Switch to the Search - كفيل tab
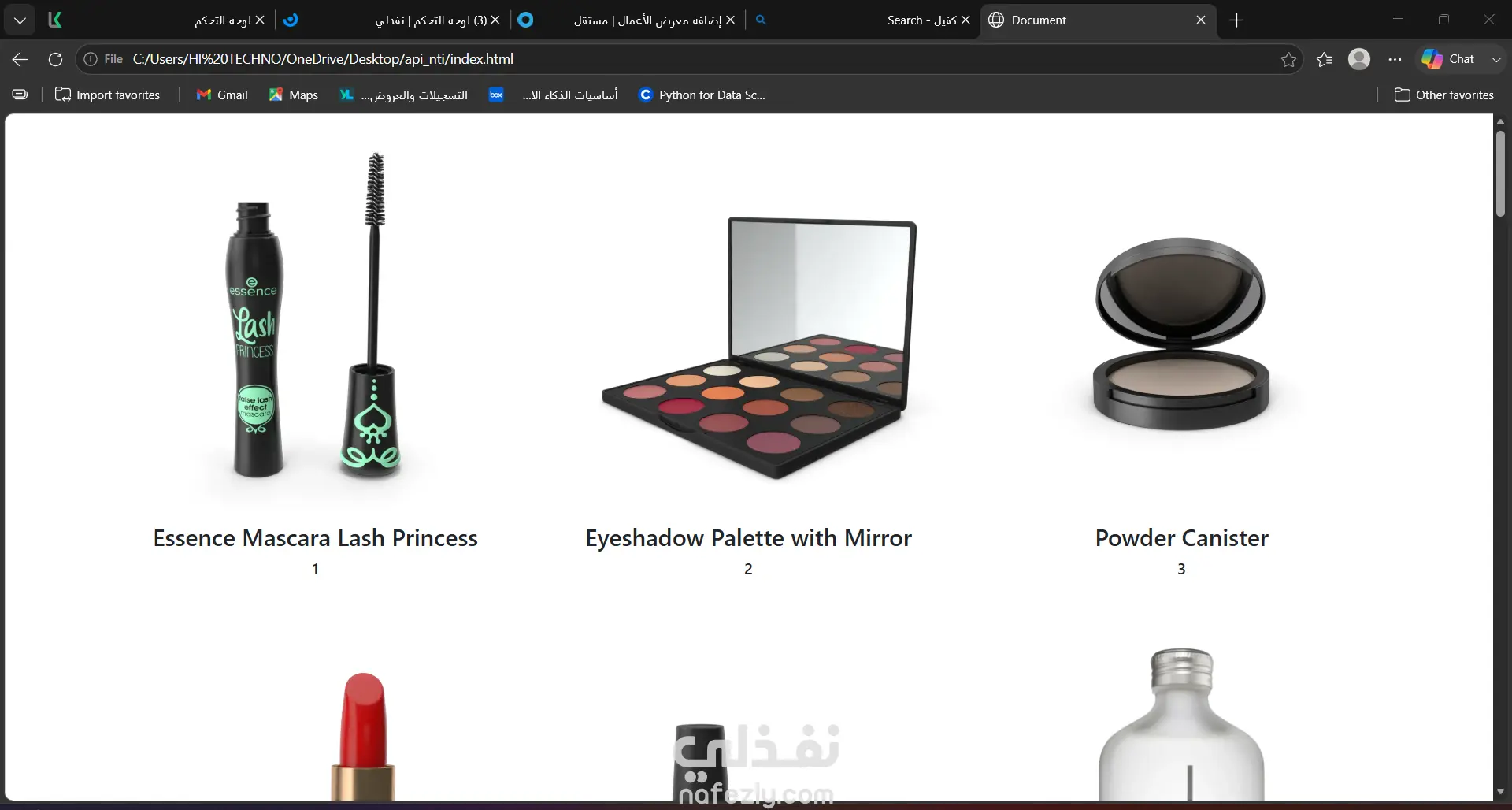 (863, 20)
